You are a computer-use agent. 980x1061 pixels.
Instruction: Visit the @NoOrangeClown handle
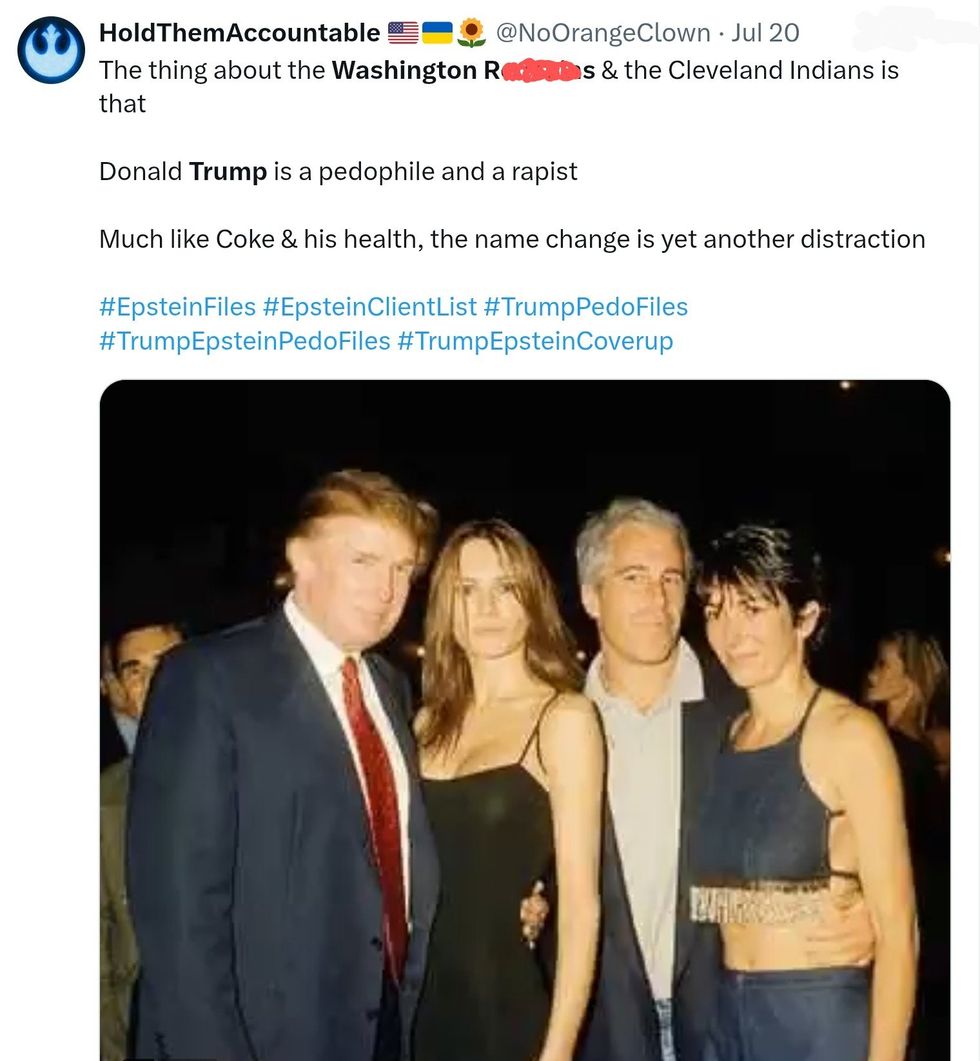tap(603, 33)
